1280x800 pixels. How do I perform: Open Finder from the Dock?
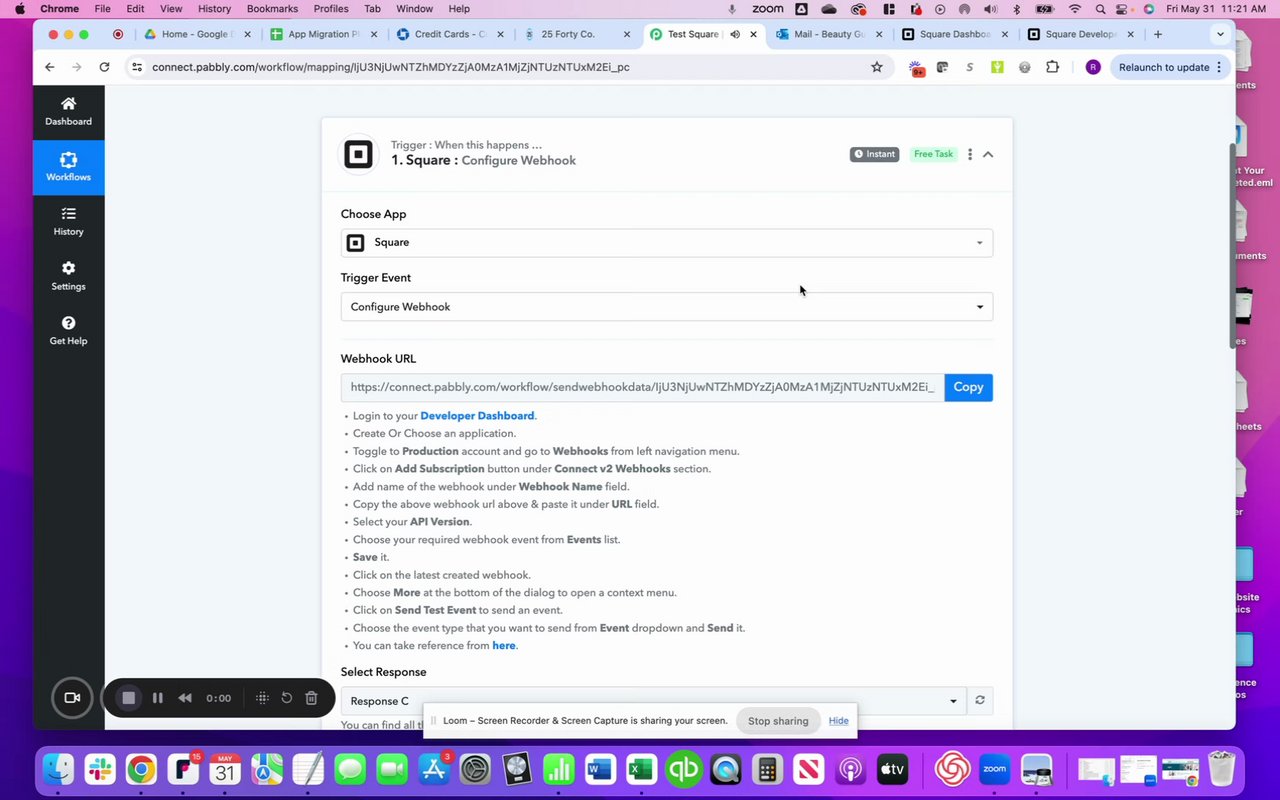58,768
